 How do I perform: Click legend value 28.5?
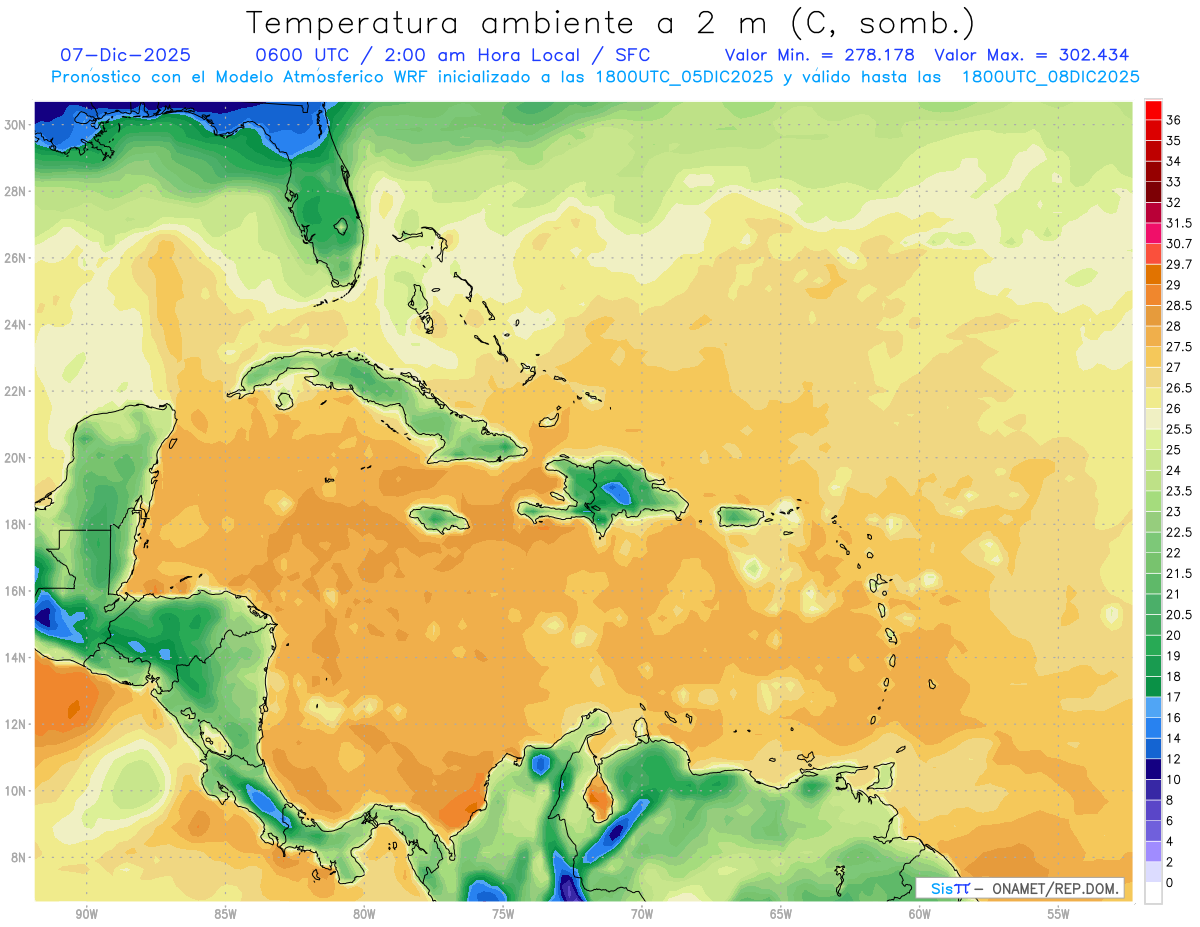[1179, 305]
